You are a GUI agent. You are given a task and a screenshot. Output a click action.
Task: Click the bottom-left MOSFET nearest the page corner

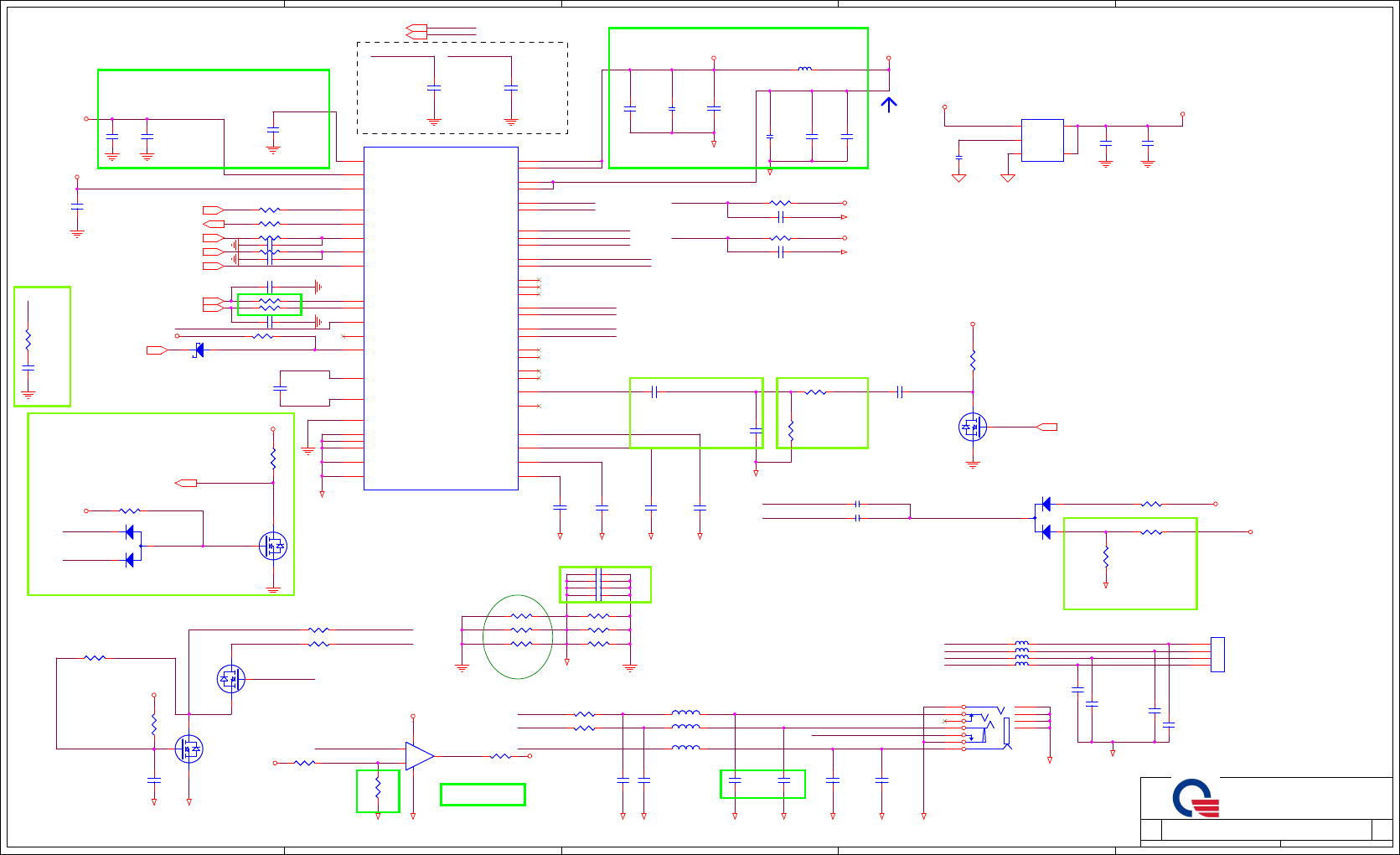[x=189, y=749]
